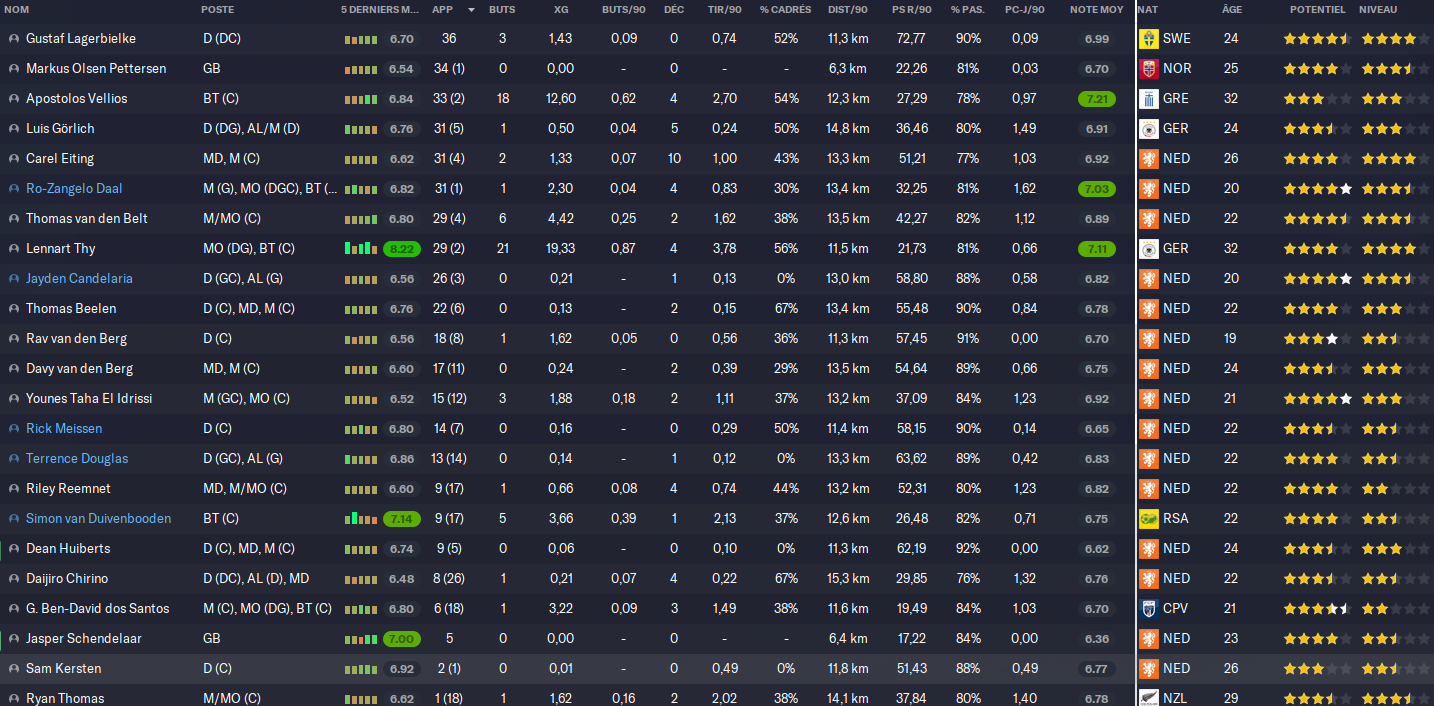The width and height of the screenshot is (1434, 706).
Task: Click the South Africa flag in van Duivenbooden's row
Action: (x=1149, y=519)
